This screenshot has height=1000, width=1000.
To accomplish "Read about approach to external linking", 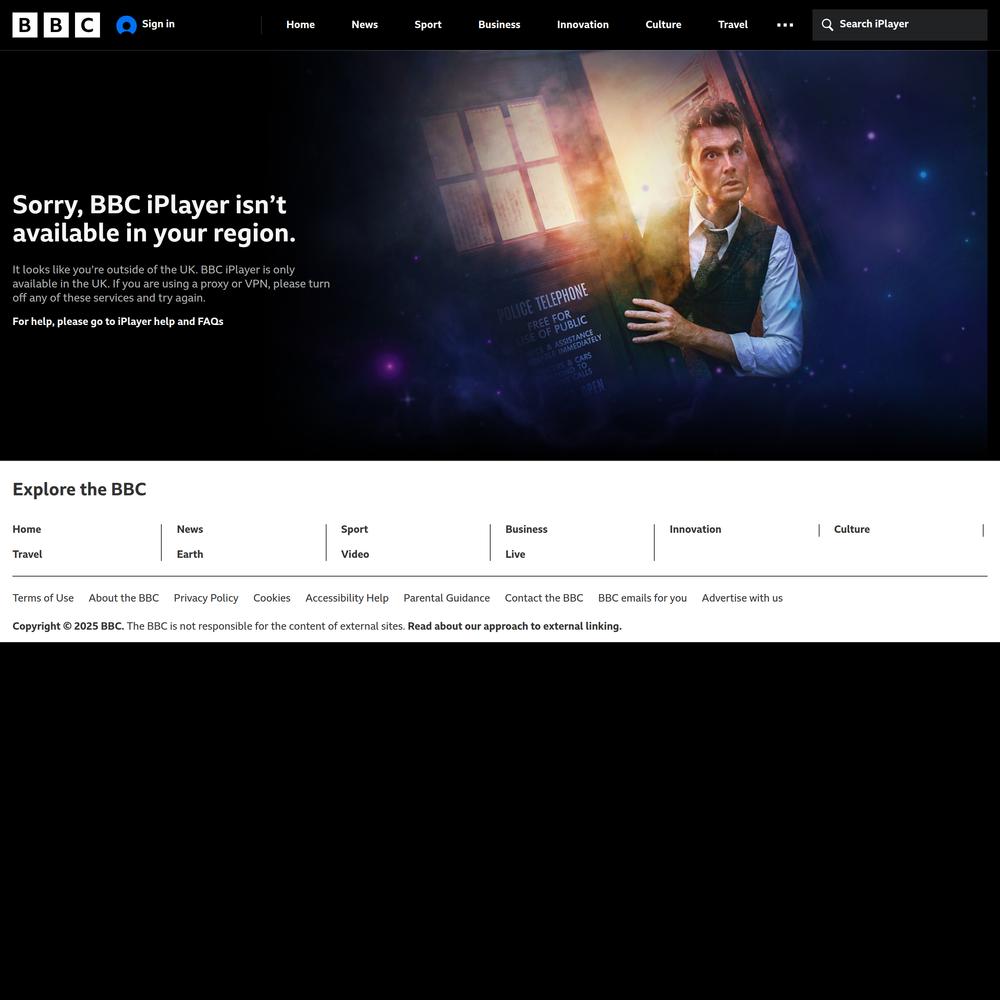I will click(514, 626).
